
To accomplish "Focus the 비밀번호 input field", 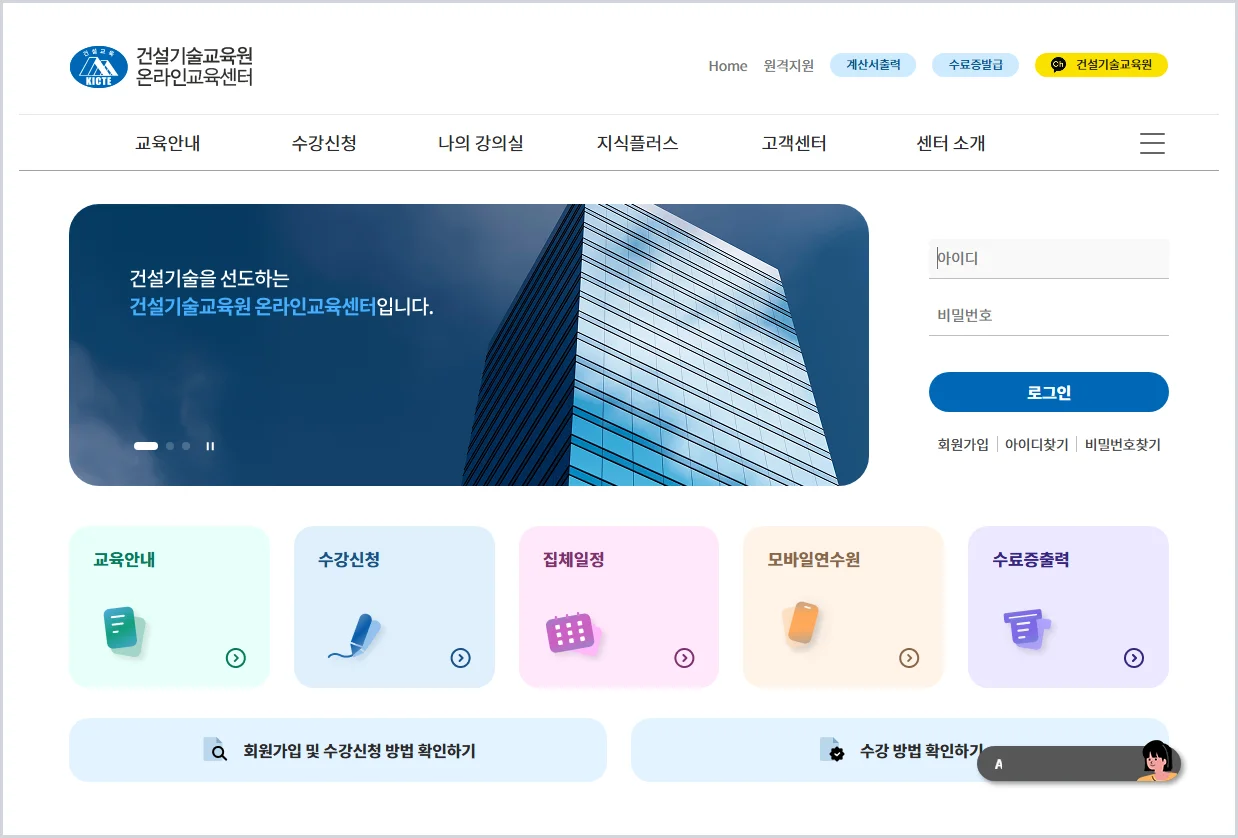I will click(1049, 315).
